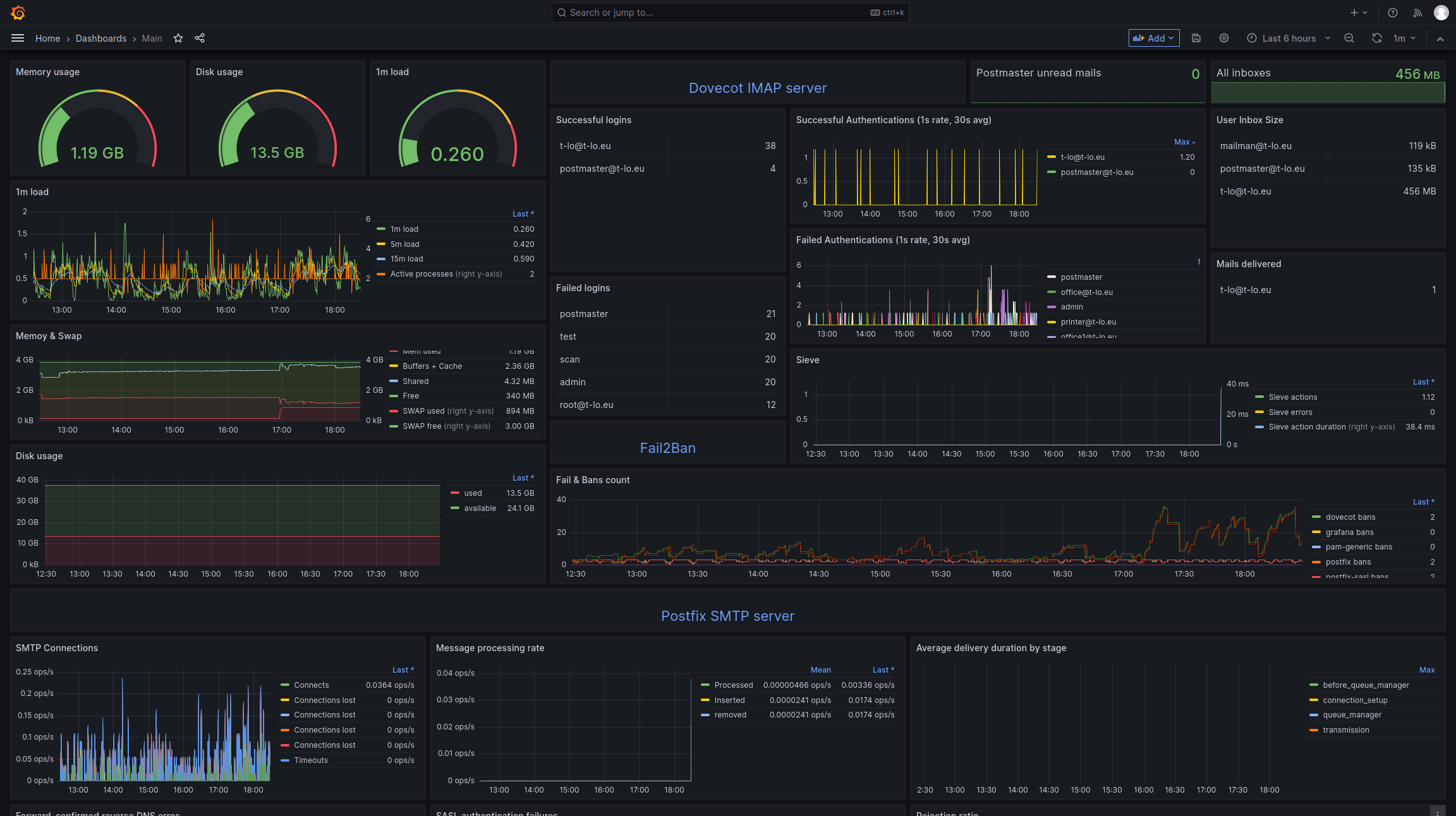1456x816 pixels.
Task: Sort Message processing legend by Mean
Action: pyautogui.click(x=821, y=670)
